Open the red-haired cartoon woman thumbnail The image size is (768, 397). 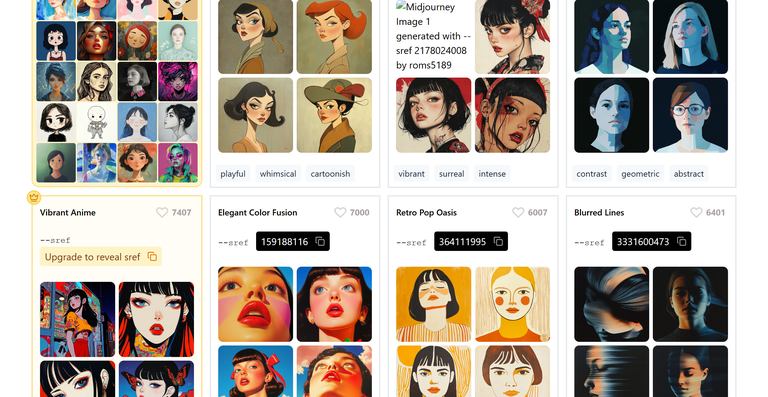(x=334, y=37)
